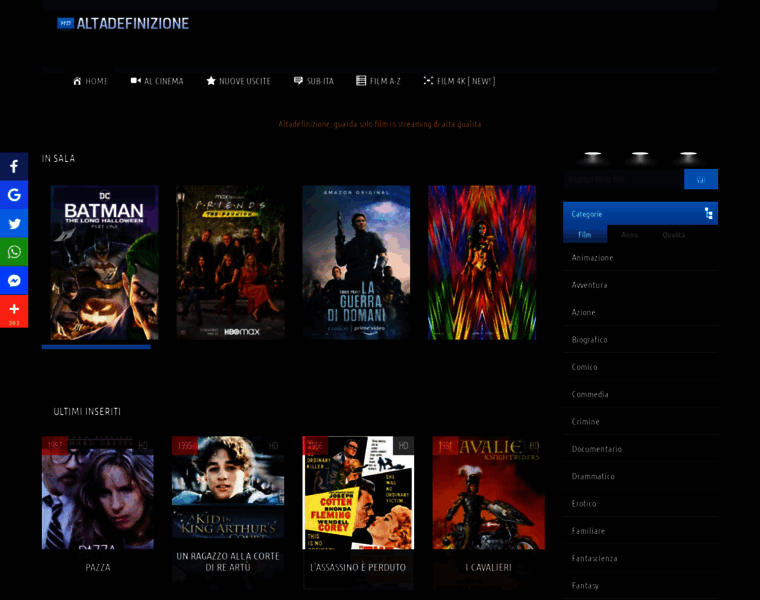This screenshot has width=760, height=600.
Task: Open the Animazione category
Action: coord(592,258)
